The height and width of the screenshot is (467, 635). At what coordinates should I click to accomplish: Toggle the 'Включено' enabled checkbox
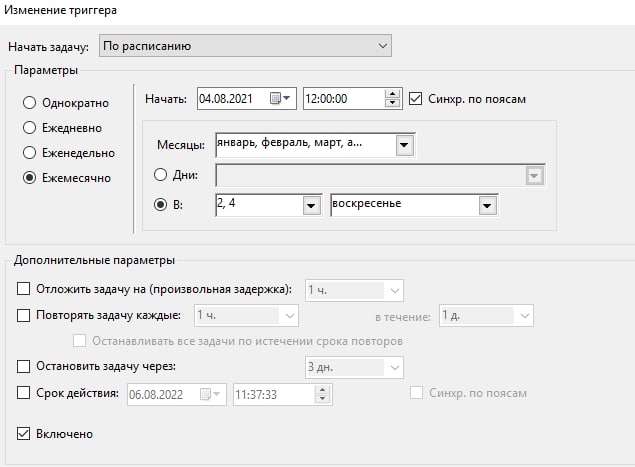[23, 434]
